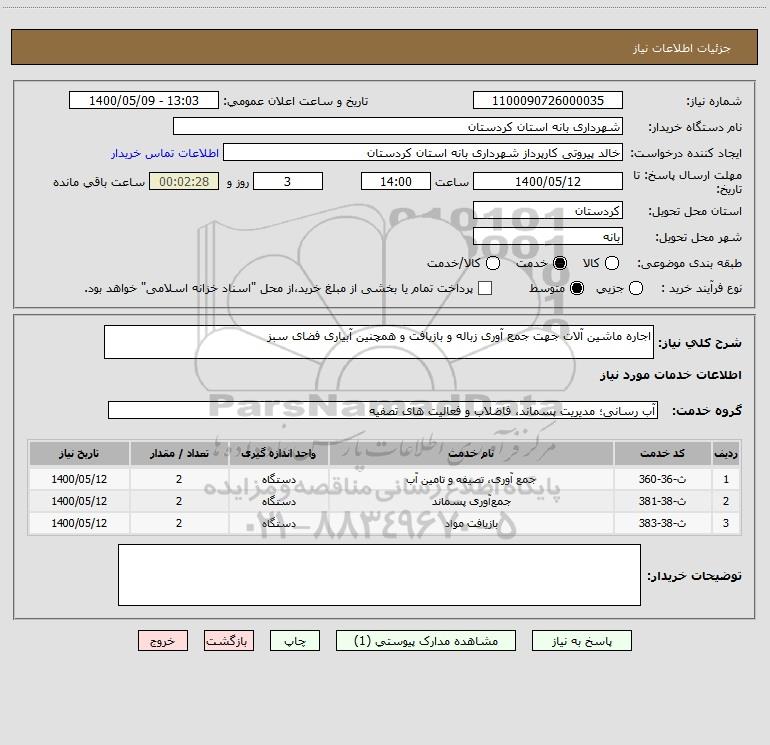Click the remaining days field showing 3
Screen dimensions: 770x745
tap(288, 181)
